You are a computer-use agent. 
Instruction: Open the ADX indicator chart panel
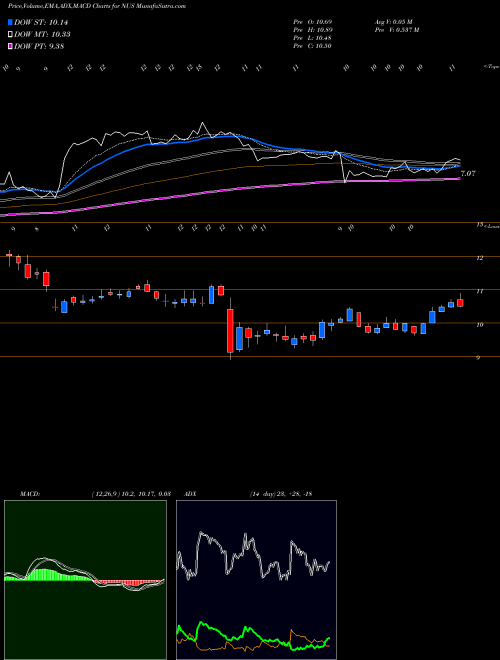coord(256,580)
